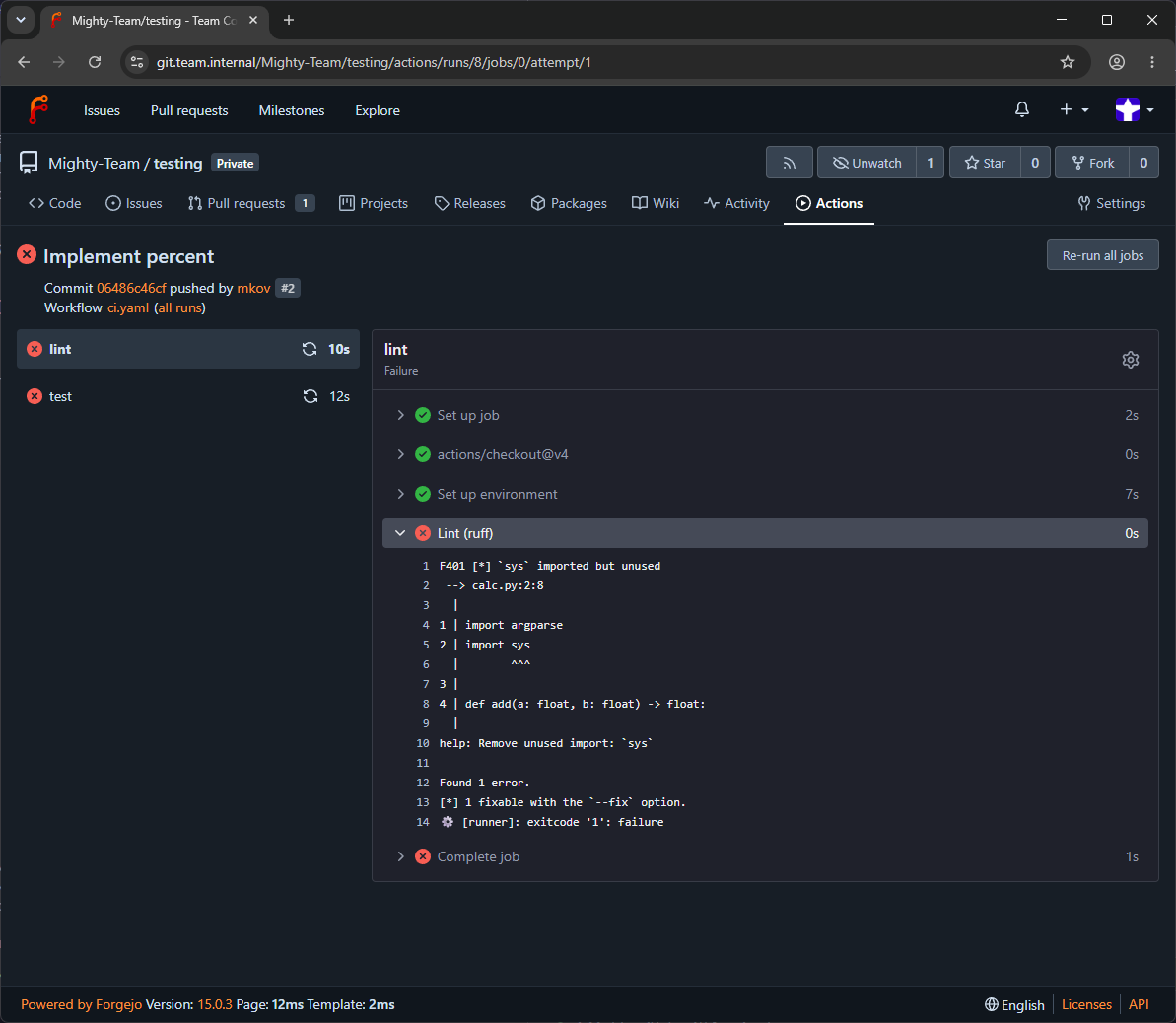
Task: Open the ci.yaml workflow link
Action: 127,307
